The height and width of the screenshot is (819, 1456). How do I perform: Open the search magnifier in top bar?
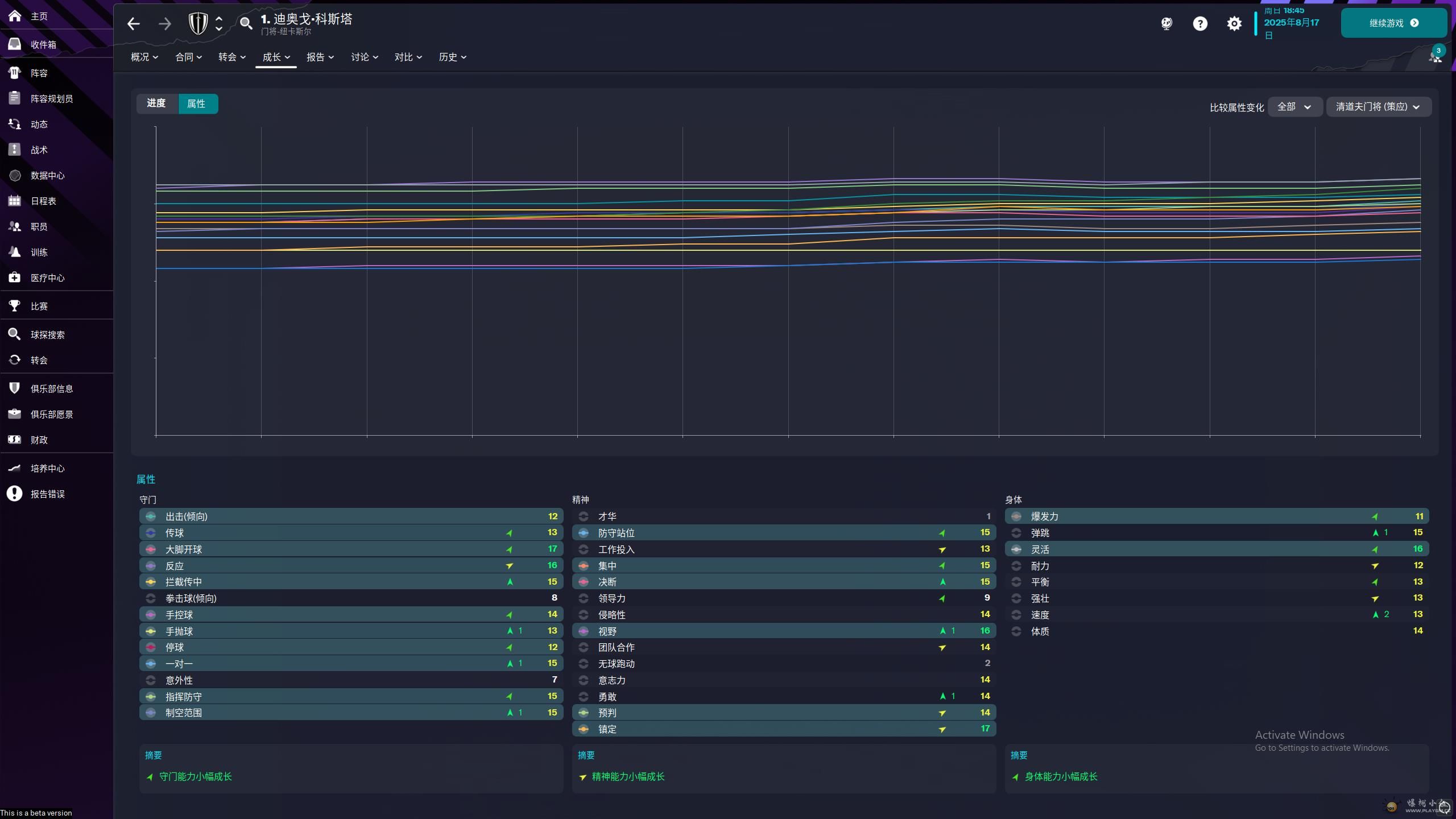(x=246, y=23)
